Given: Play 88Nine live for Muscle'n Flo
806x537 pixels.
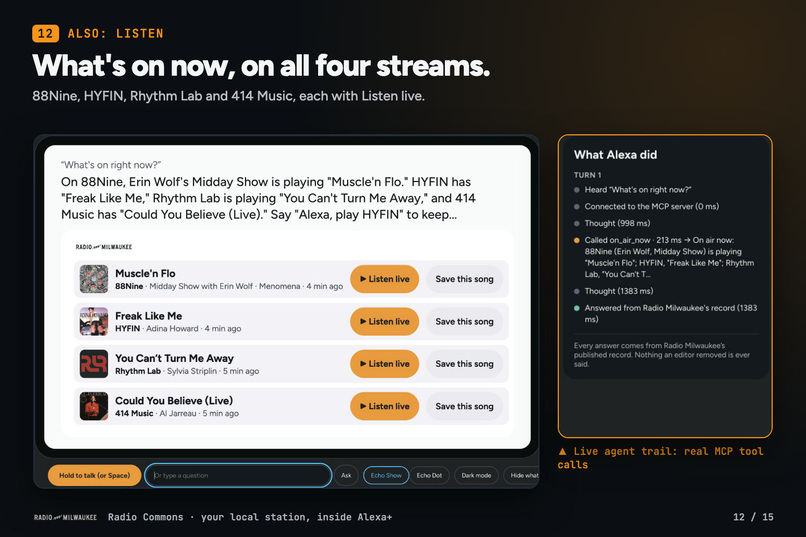Looking at the screenshot, I should click(384, 279).
